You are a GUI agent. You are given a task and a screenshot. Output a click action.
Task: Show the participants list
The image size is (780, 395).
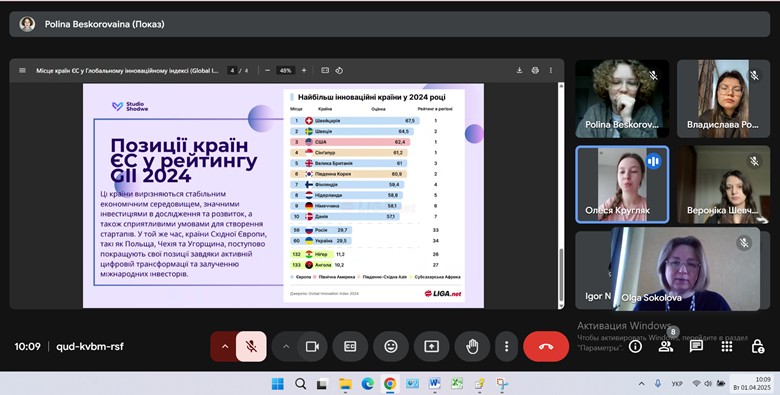click(666, 347)
